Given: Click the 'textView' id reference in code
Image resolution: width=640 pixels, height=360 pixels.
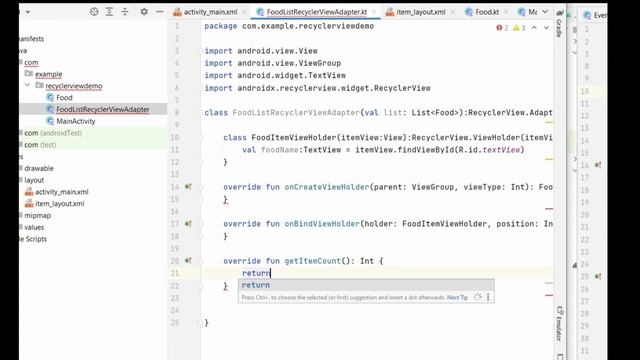Looking at the screenshot, I should 501,150.
